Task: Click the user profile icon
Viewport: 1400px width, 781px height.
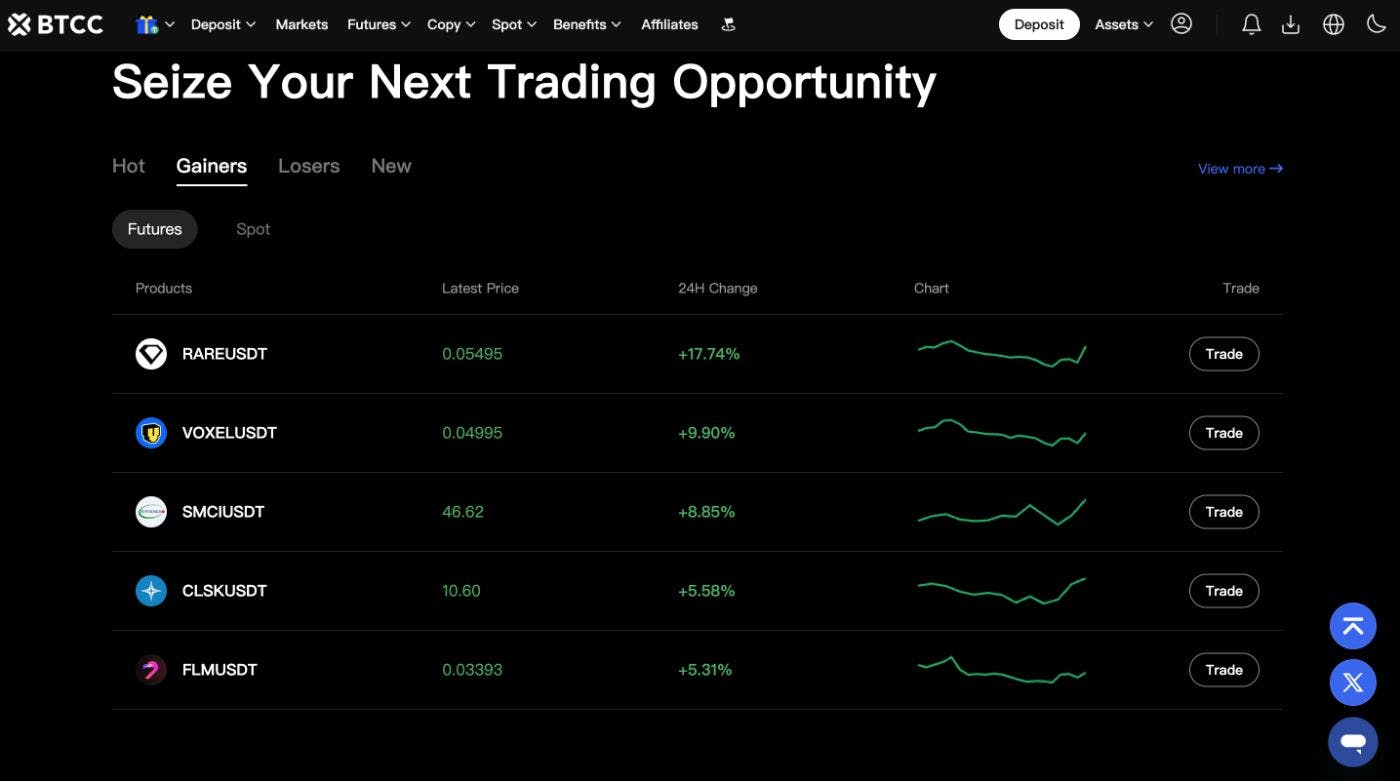Action: coord(1181,23)
